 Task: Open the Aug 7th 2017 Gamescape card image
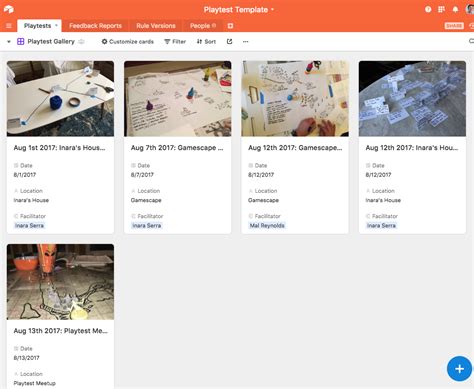(x=178, y=99)
